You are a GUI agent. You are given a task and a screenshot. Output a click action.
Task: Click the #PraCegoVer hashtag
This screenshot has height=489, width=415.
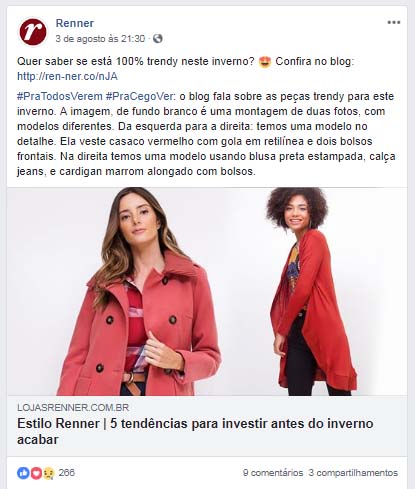click(x=139, y=97)
